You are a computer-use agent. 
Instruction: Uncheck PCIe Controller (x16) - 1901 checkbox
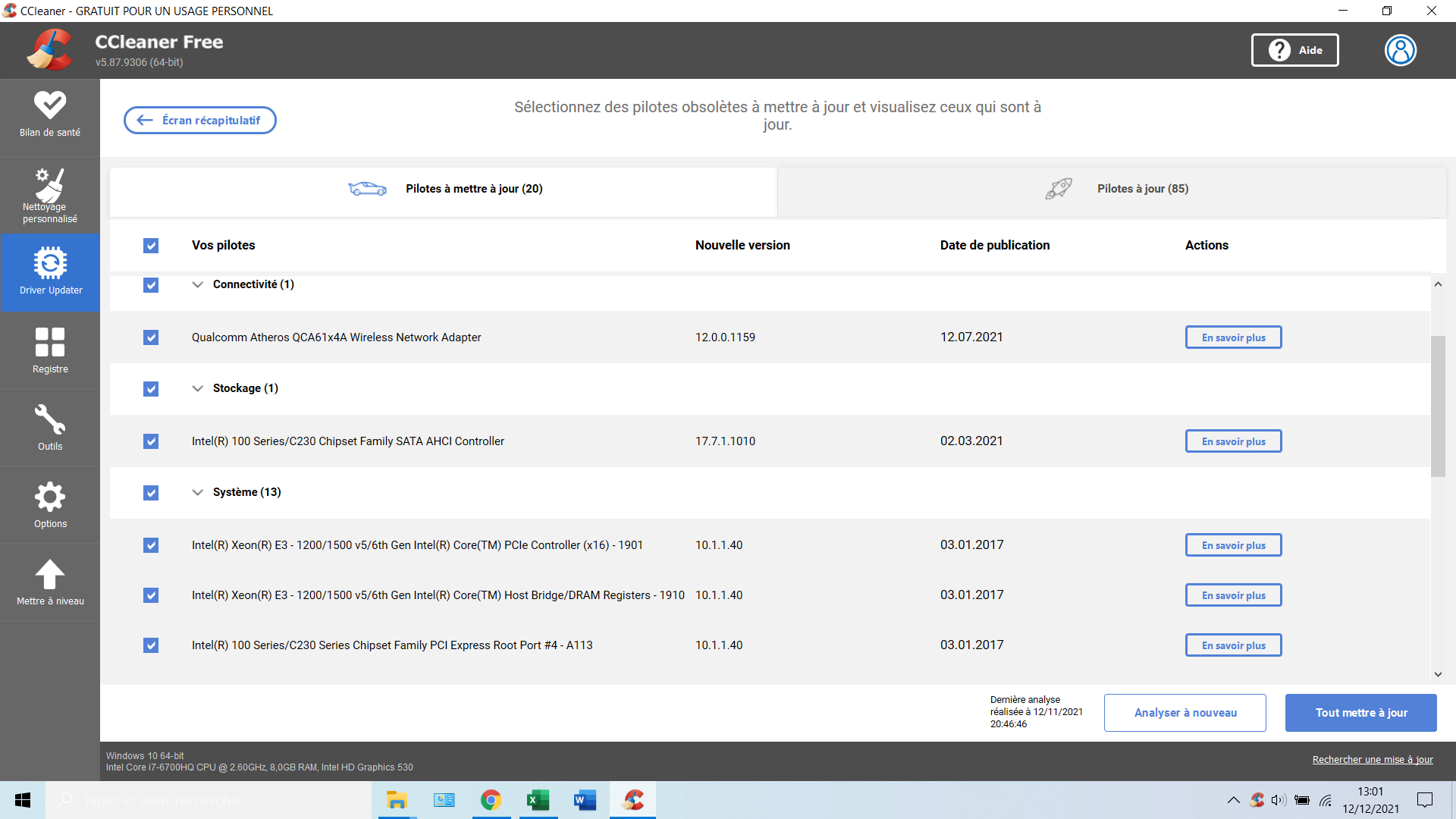151,545
